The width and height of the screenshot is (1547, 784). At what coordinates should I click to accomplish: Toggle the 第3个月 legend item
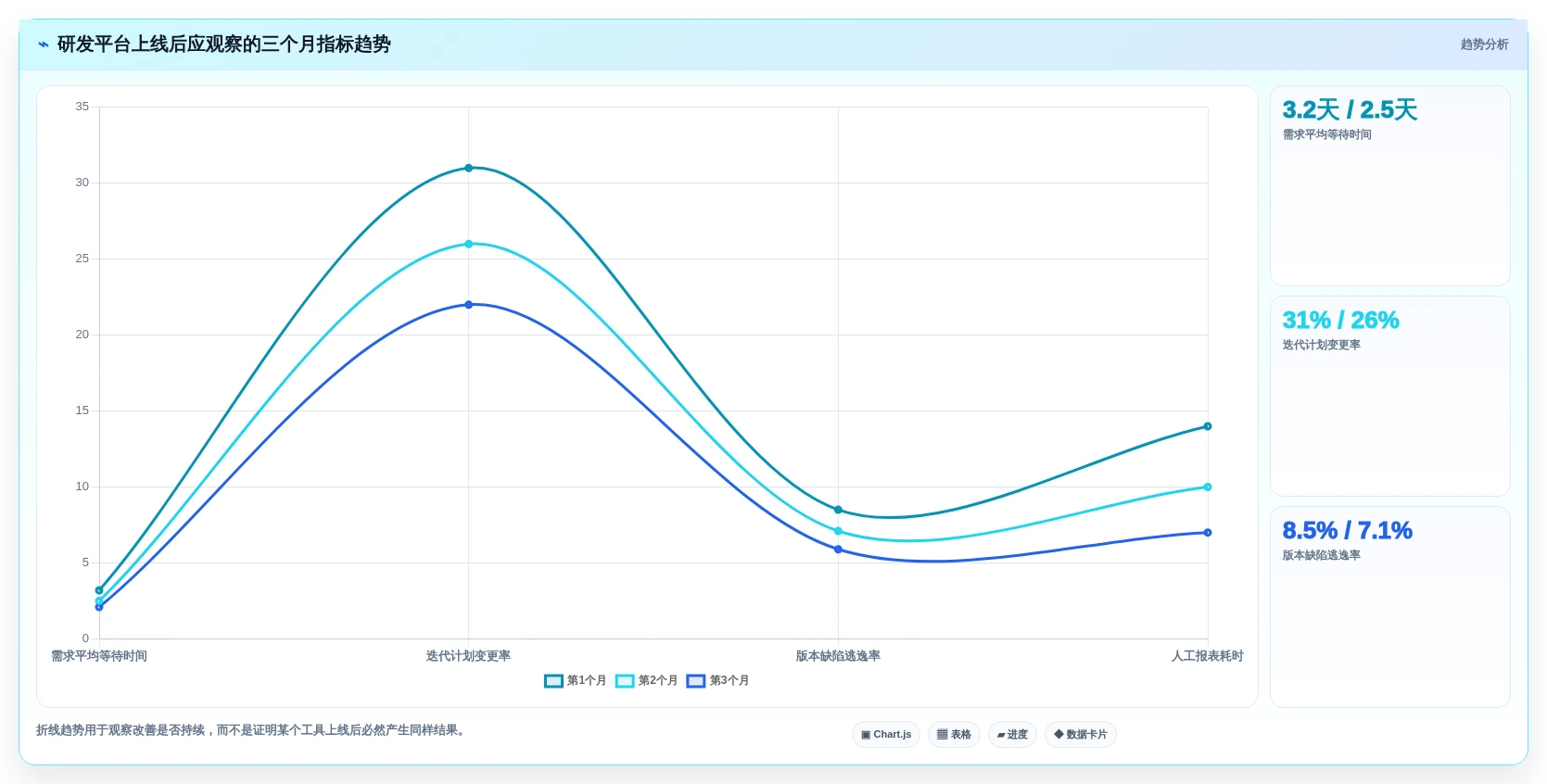717,680
